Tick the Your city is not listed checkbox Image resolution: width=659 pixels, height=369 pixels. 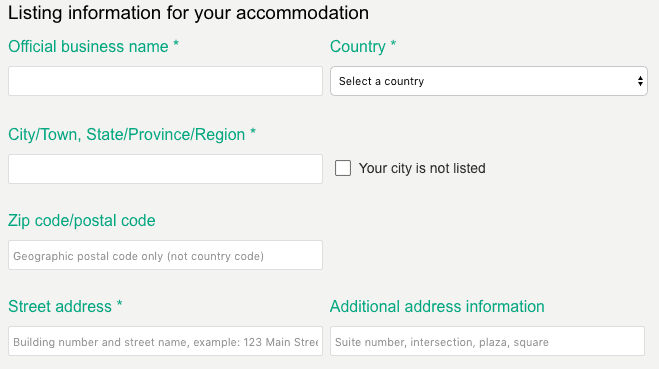coord(343,168)
